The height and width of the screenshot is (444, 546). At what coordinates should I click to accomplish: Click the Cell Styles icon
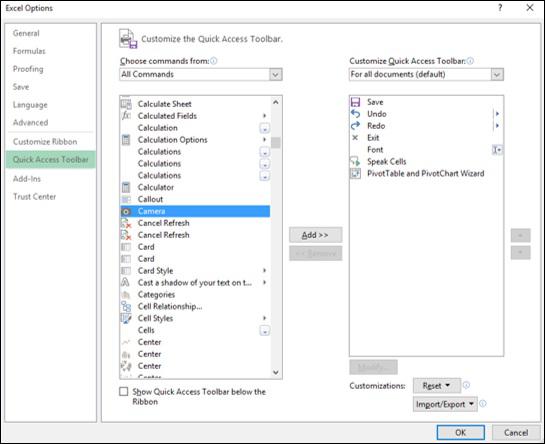click(126, 318)
